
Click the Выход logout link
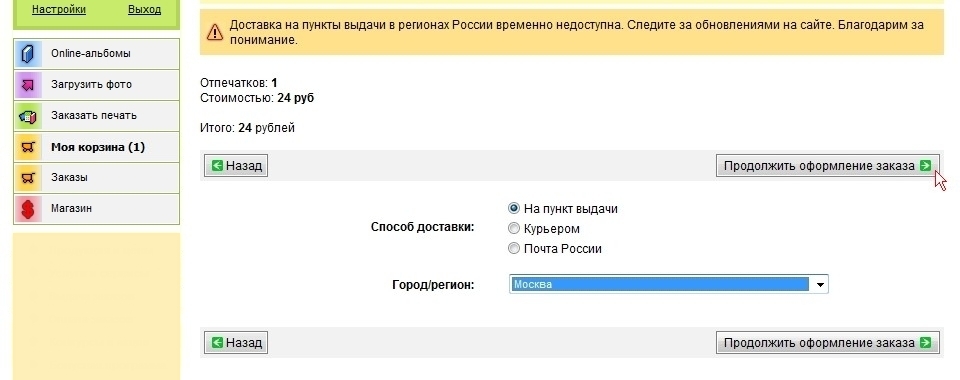(x=144, y=10)
